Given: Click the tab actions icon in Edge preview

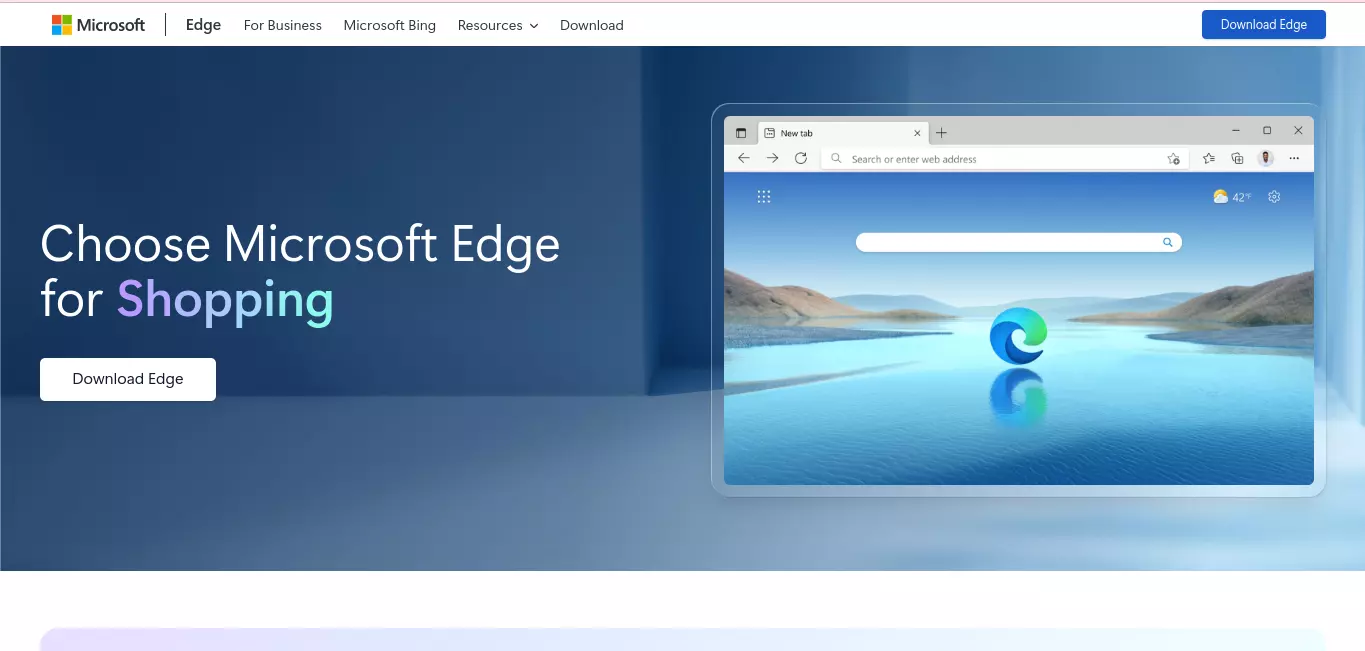Looking at the screenshot, I should tap(741, 133).
